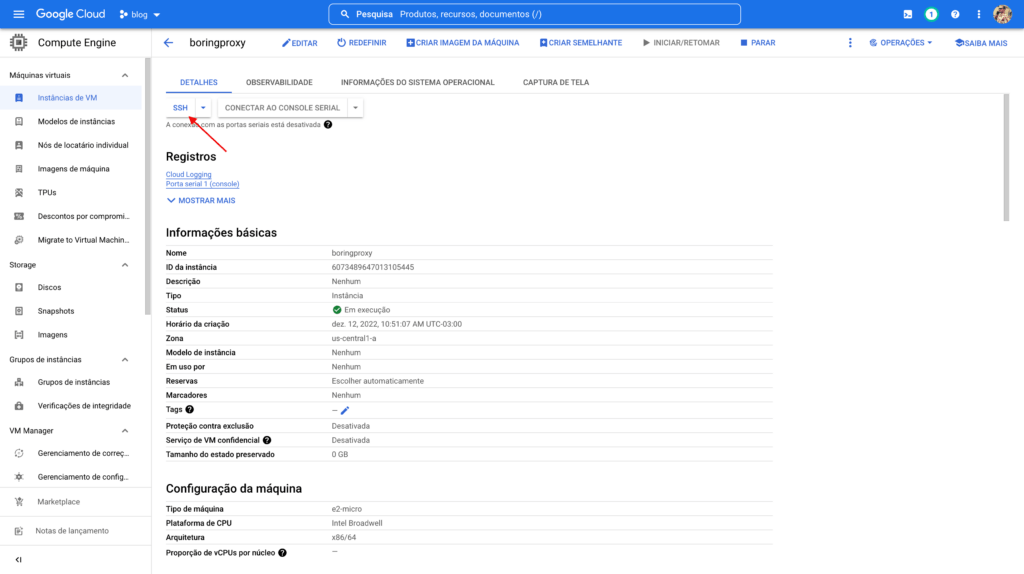Open the instance toolbar overflow menu
The image size is (1024, 574).
850,42
